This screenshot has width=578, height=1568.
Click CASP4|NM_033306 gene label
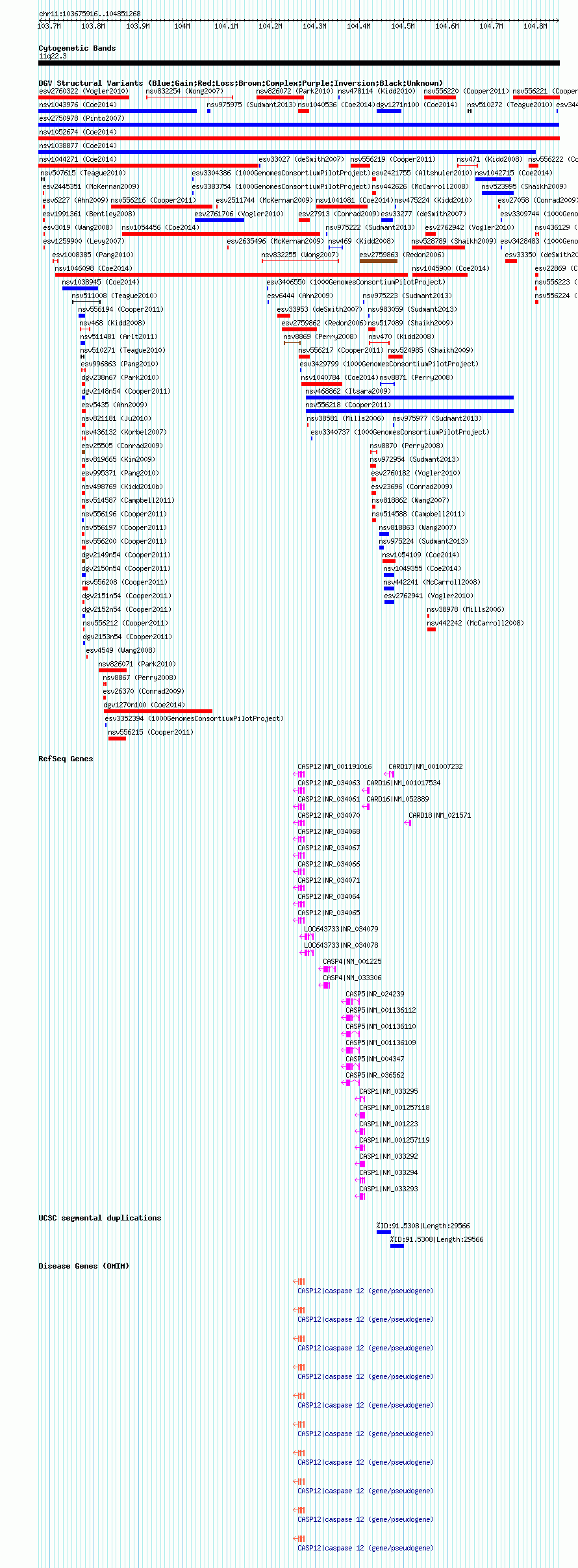[352, 978]
